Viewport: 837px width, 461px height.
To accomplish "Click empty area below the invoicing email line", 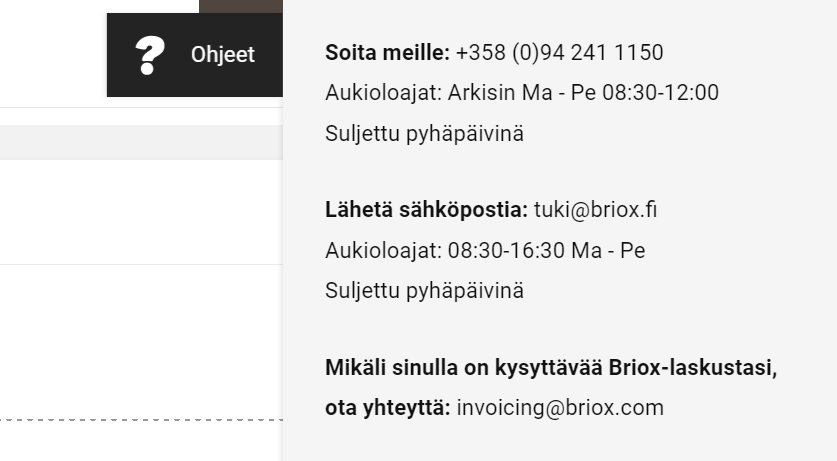I will click(x=559, y=442).
